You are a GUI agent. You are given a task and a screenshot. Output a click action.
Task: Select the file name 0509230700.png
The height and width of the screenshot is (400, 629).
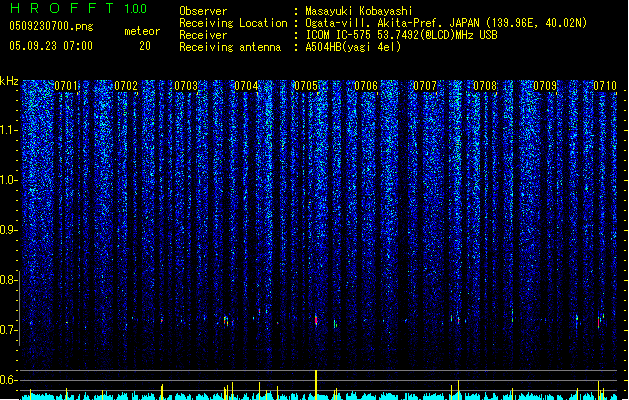(51, 26)
